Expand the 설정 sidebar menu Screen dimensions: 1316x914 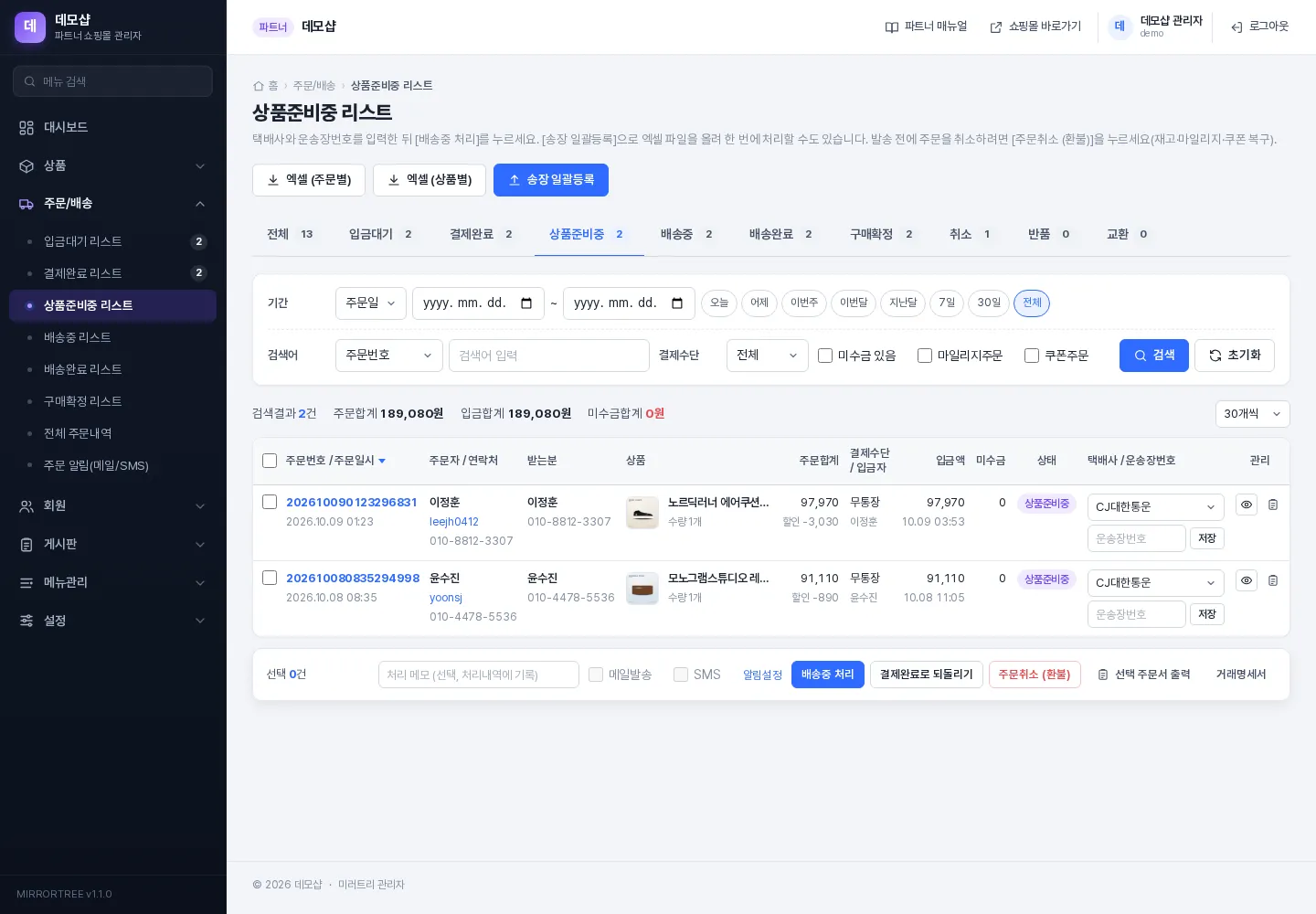[x=113, y=621]
